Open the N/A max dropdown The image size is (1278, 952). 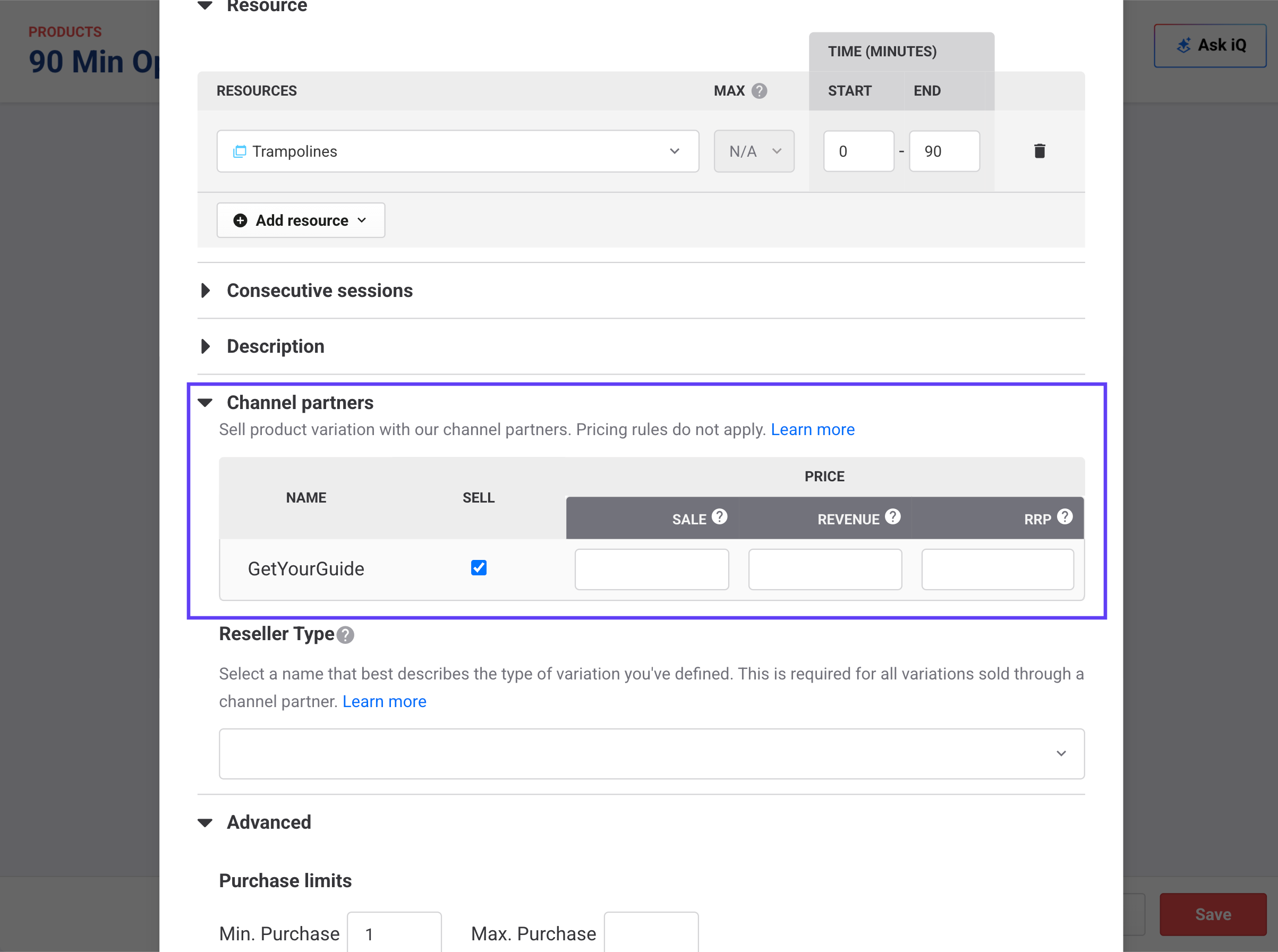754,151
